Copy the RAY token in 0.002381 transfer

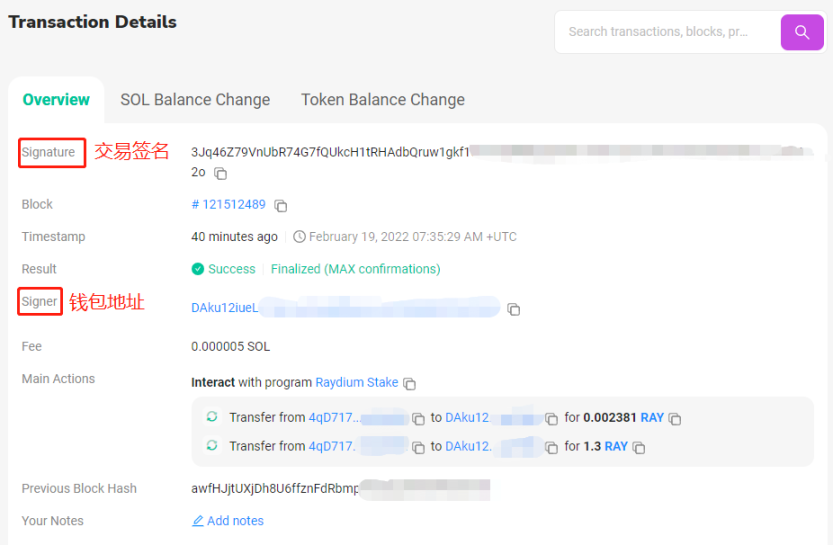tap(675, 418)
